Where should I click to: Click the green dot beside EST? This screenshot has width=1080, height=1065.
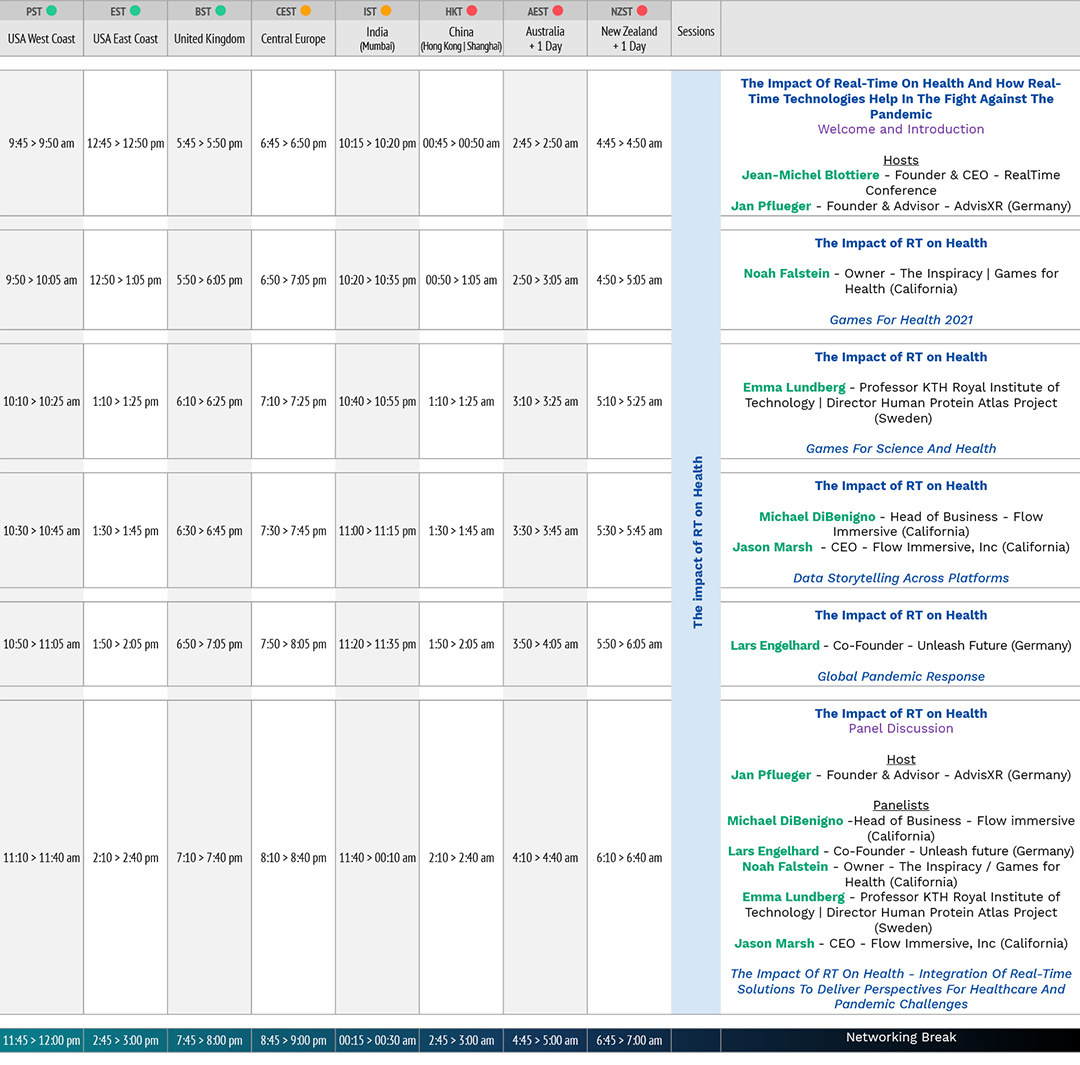coord(135,10)
